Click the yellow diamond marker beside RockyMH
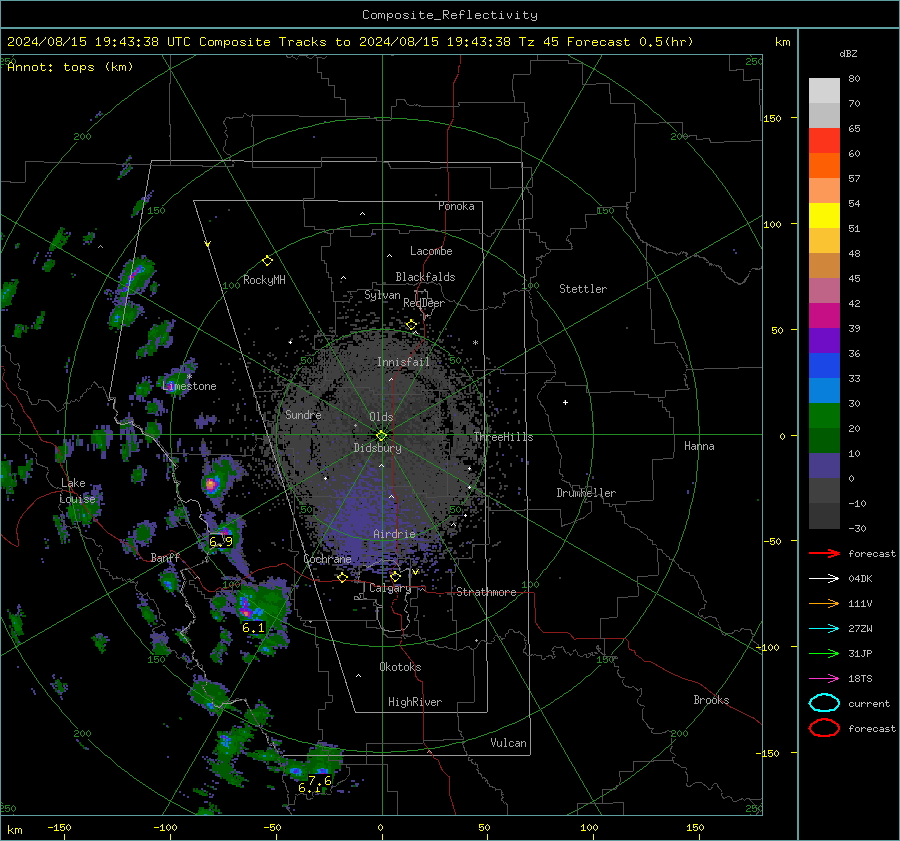The image size is (900, 841). pos(267,261)
